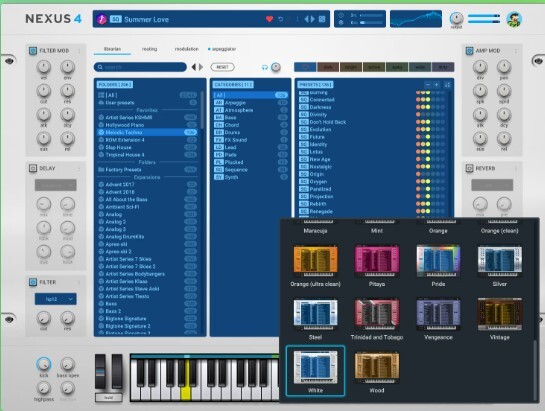Open the DELAY type dropdown
545x411 pixels.
pyautogui.click(x=56, y=185)
